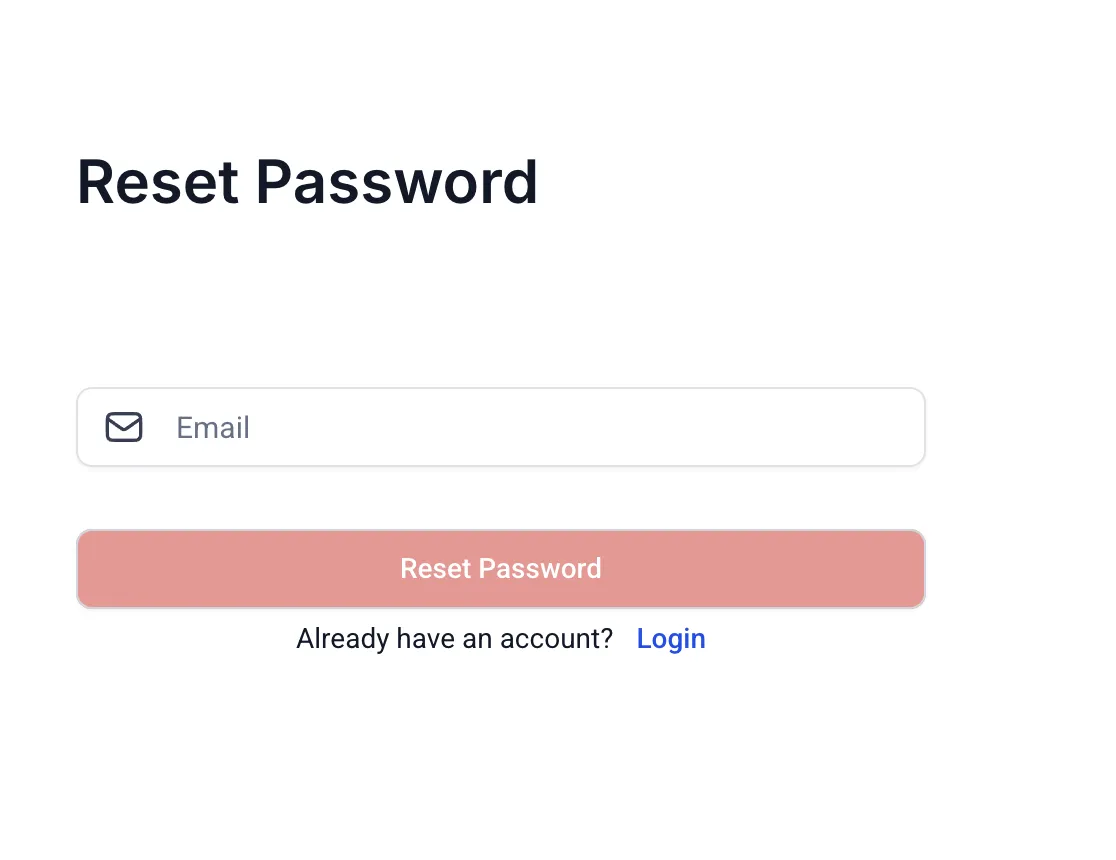Click Login next to account prompt

[x=671, y=639]
